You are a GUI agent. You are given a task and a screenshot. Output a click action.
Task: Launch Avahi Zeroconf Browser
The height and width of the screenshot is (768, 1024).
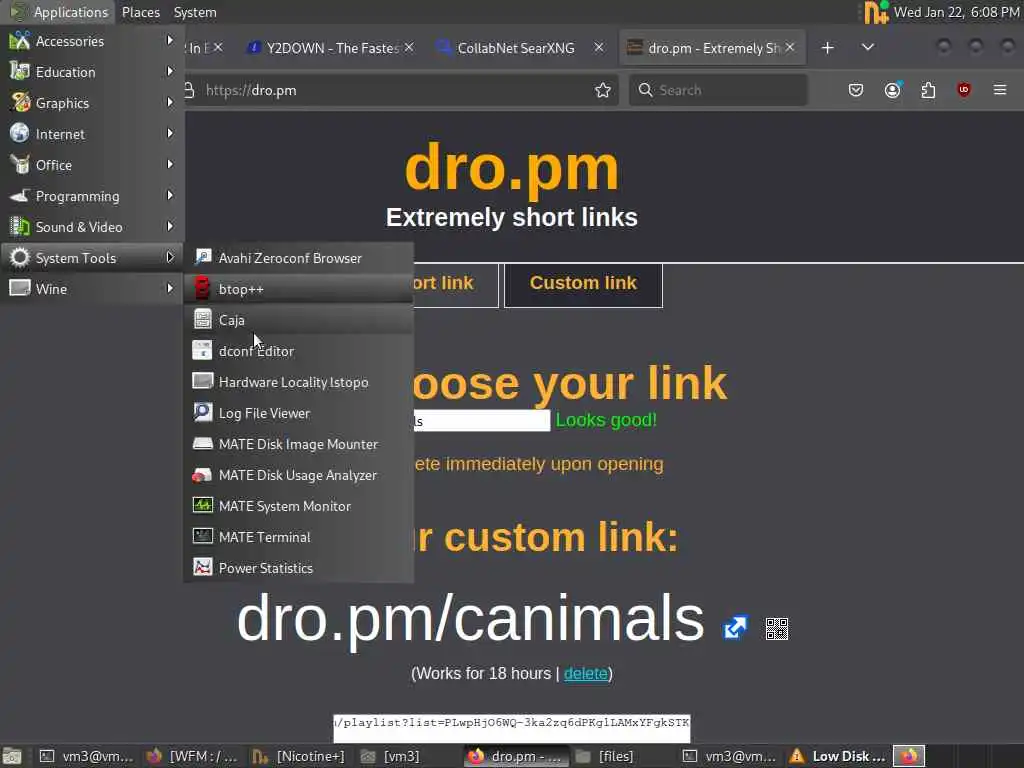click(x=299, y=258)
